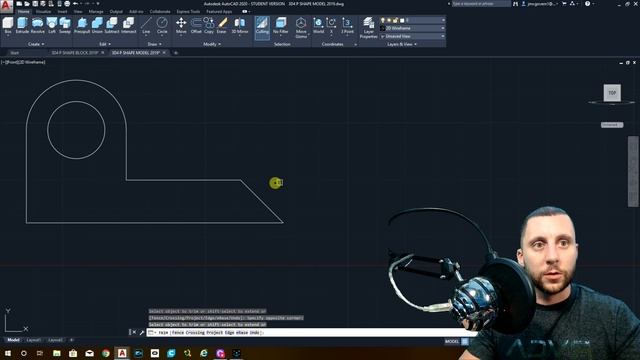Activate the Copy tool
Image resolution: width=640 pixels, height=360 pixels.
[209, 25]
